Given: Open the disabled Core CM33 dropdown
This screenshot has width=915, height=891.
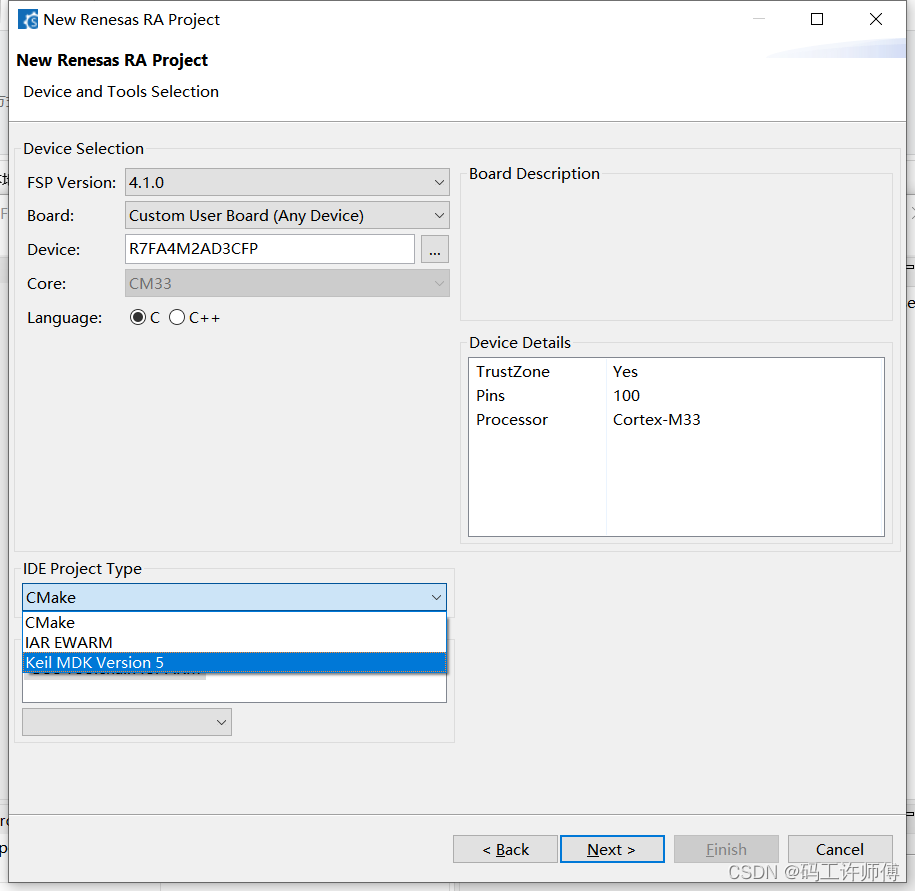Looking at the screenshot, I should pos(287,284).
